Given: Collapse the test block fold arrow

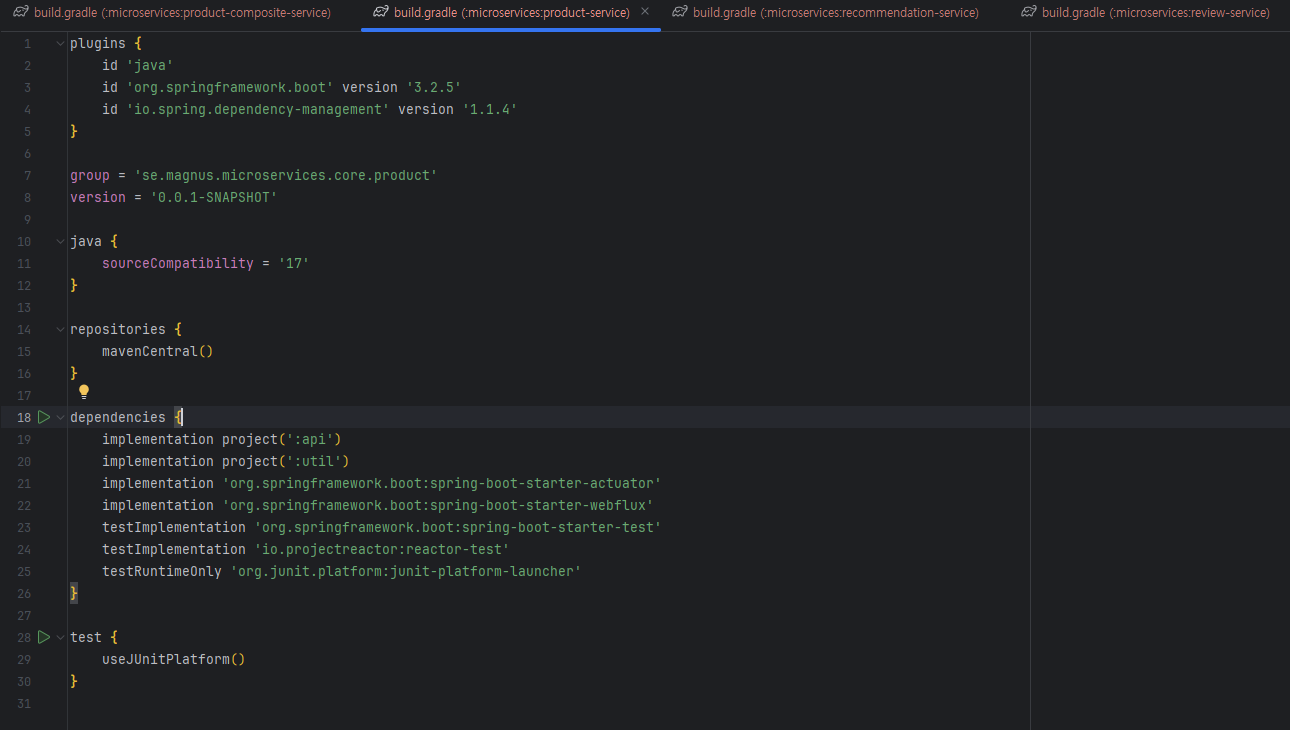Looking at the screenshot, I should 60,637.
